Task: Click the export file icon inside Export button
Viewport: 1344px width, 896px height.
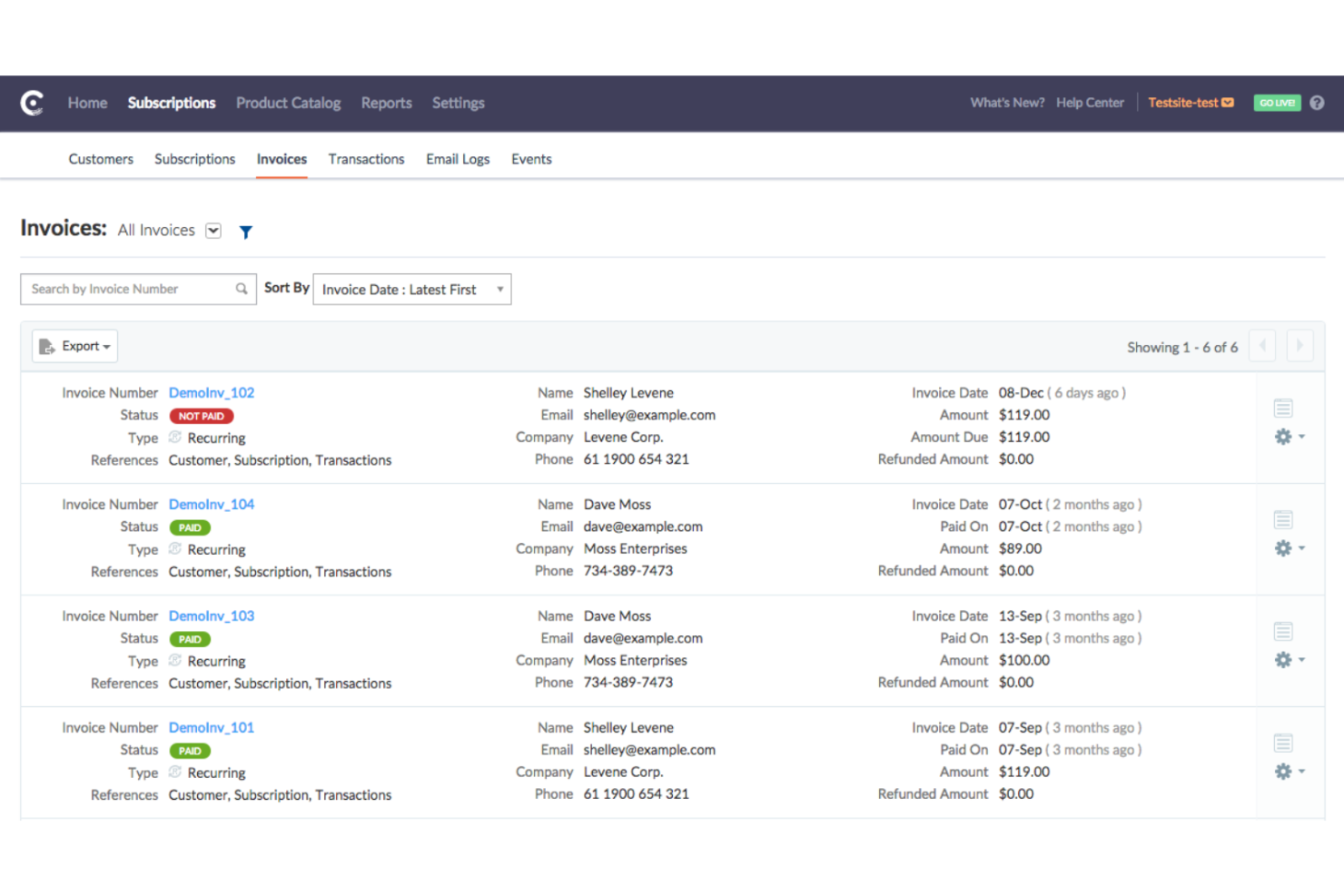Action: [x=47, y=346]
